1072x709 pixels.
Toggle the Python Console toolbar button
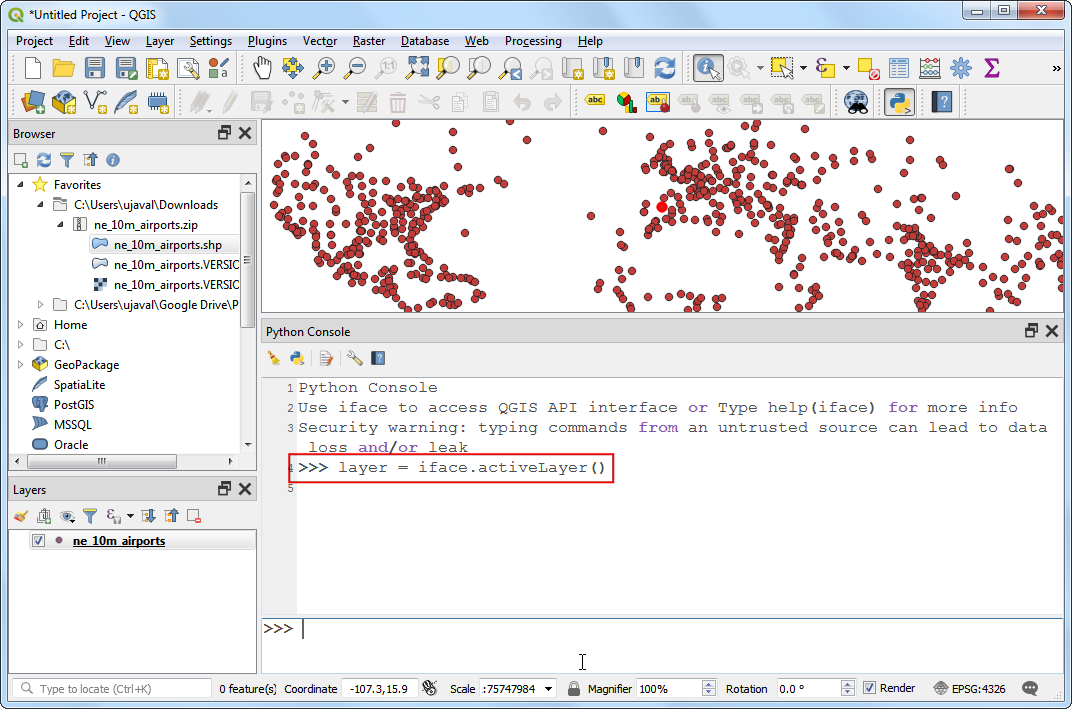pyautogui.click(x=899, y=102)
